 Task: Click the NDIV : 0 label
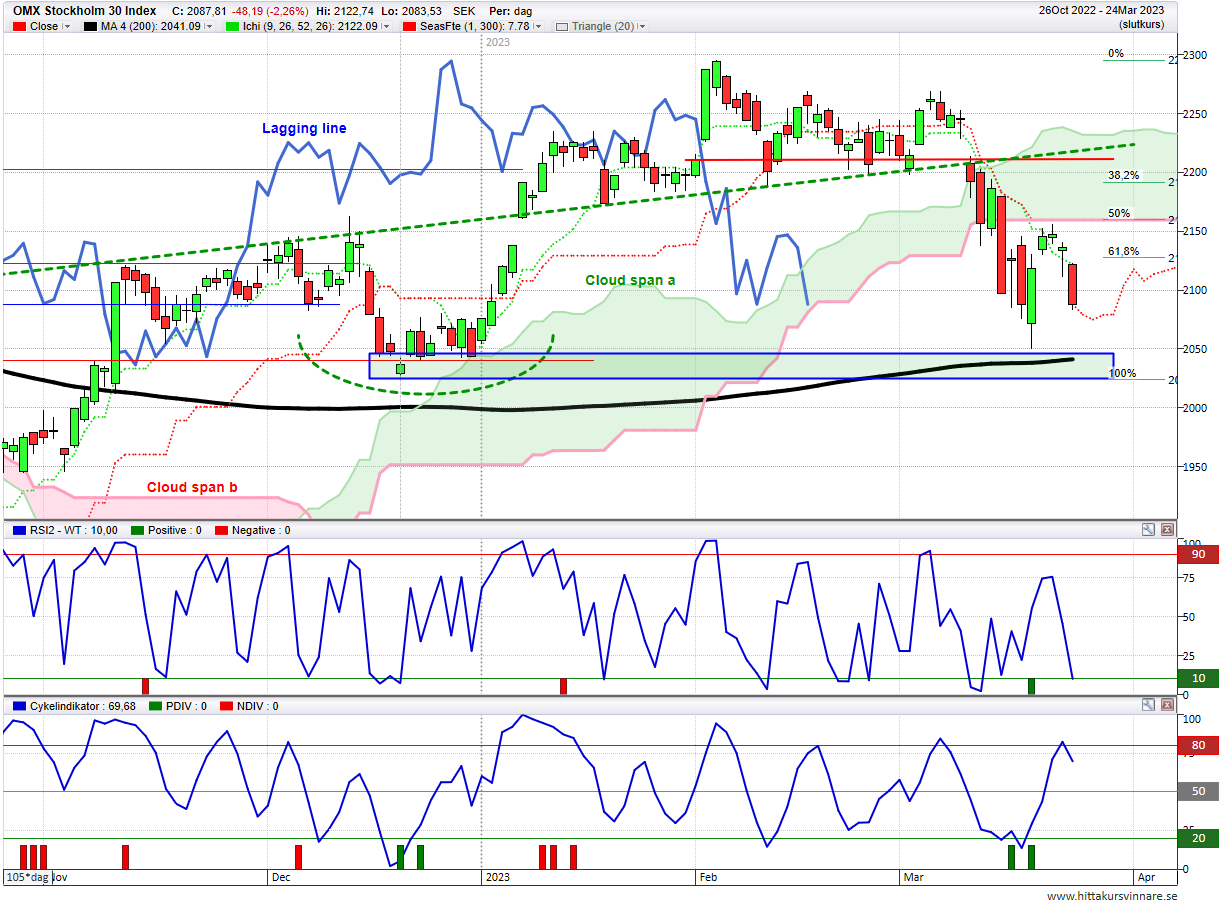click(x=255, y=706)
